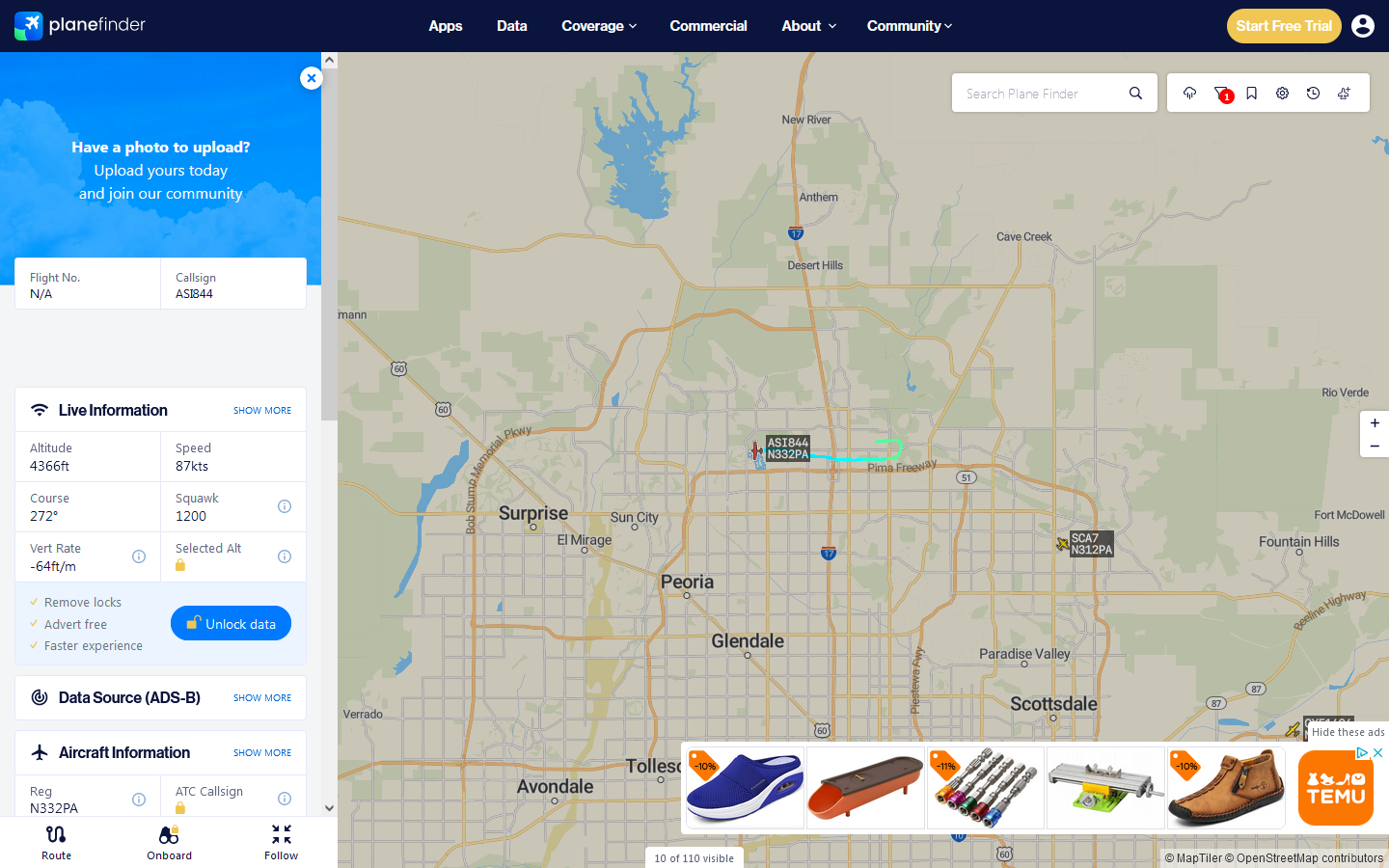The width and height of the screenshot is (1389, 868).
Task: Expand Live Information with Show More
Action: tap(262, 411)
